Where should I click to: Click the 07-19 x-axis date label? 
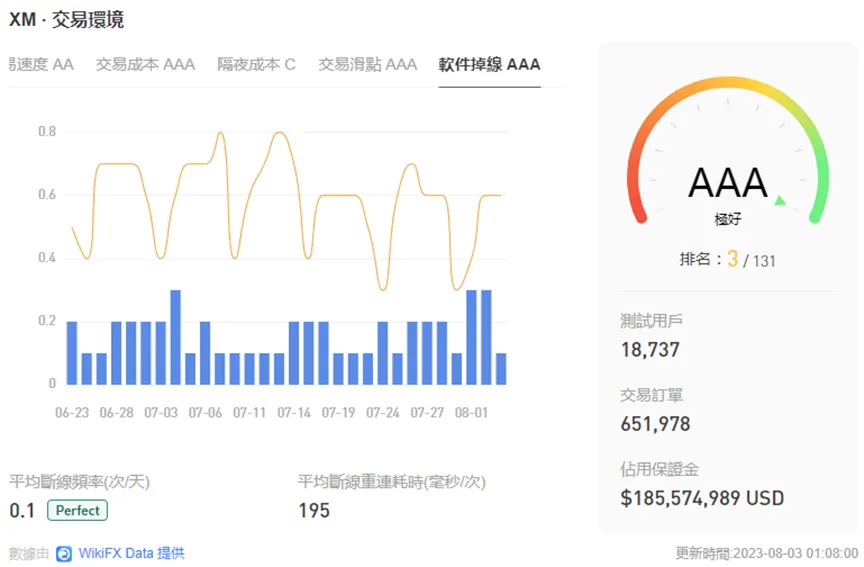point(338,413)
